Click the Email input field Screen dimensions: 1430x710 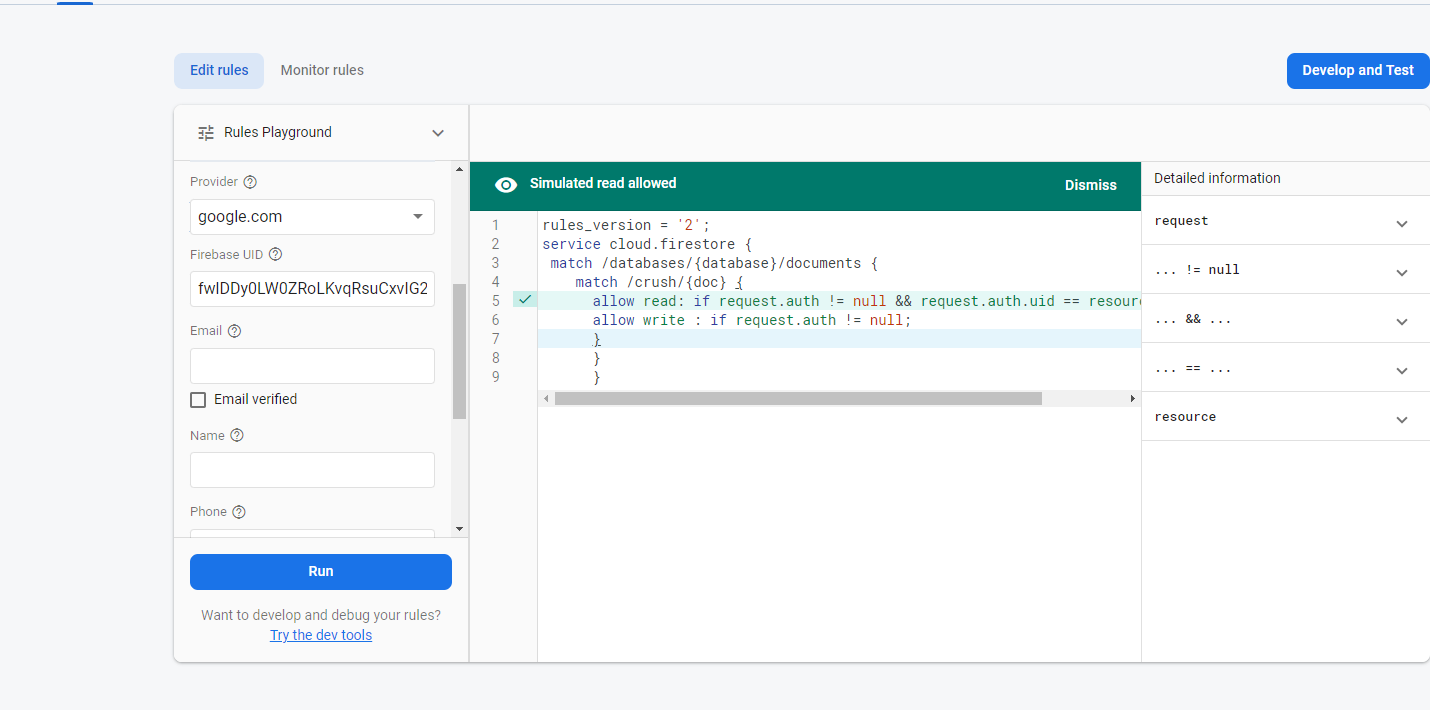(x=312, y=366)
